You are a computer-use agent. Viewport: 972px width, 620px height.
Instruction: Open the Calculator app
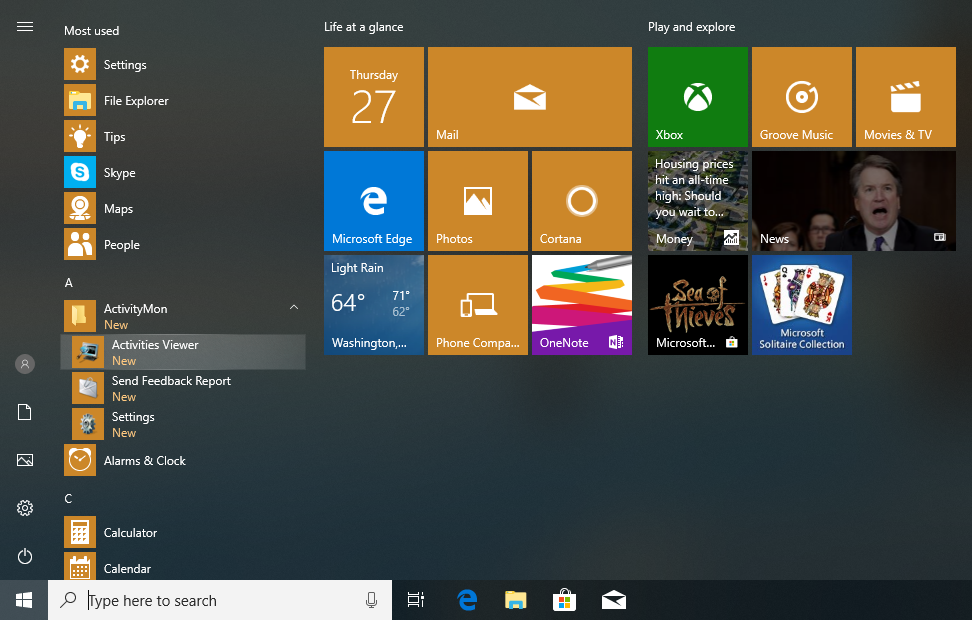184,533
